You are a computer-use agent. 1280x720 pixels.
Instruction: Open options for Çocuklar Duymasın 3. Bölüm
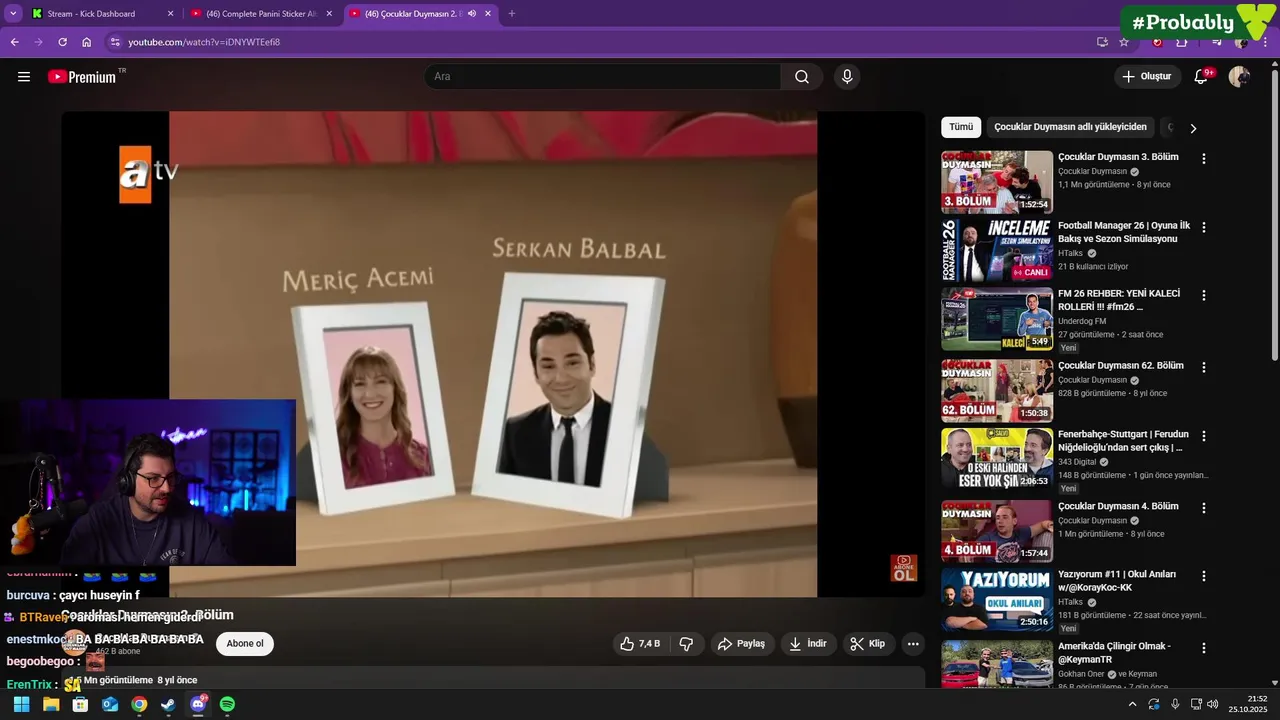point(1204,159)
